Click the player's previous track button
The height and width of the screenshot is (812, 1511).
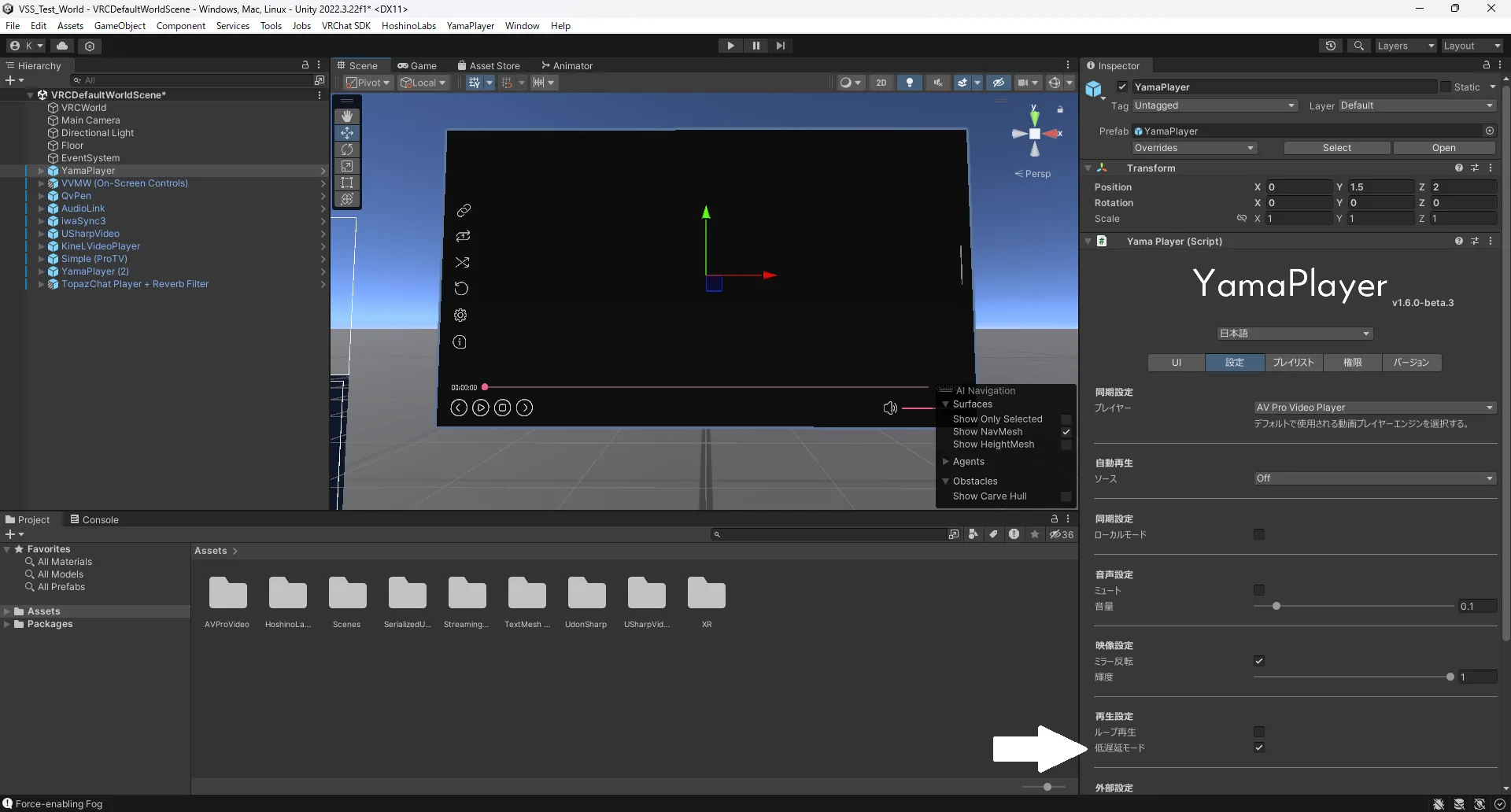pos(459,408)
